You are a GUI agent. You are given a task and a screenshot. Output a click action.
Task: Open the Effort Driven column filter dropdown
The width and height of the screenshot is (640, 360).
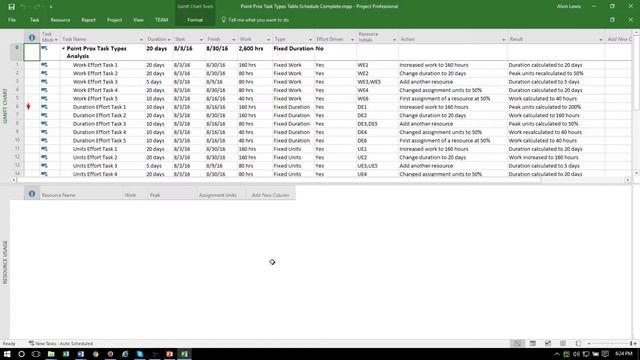click(x=352, y=40)
